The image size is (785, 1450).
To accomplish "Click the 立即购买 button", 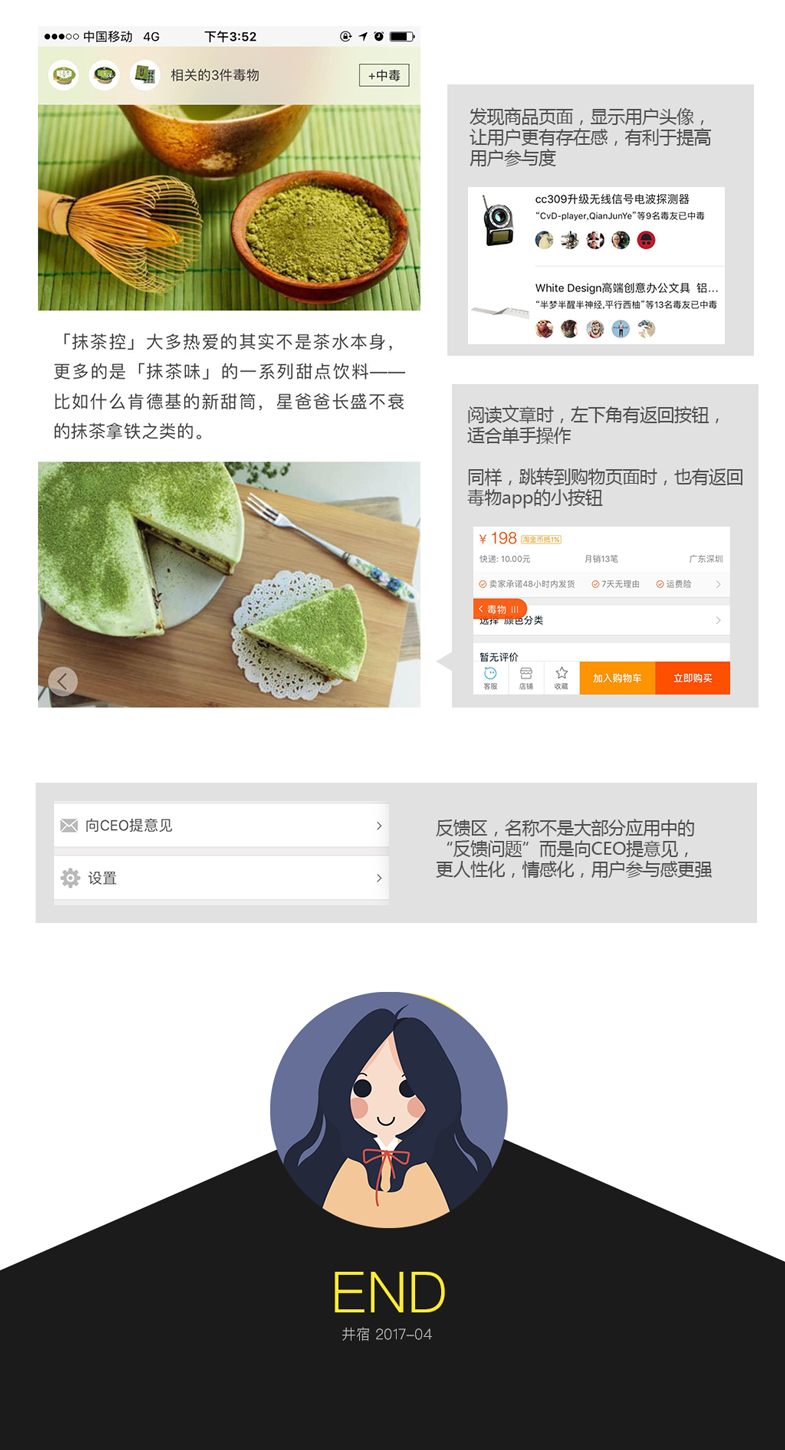I will pos(693,678).
